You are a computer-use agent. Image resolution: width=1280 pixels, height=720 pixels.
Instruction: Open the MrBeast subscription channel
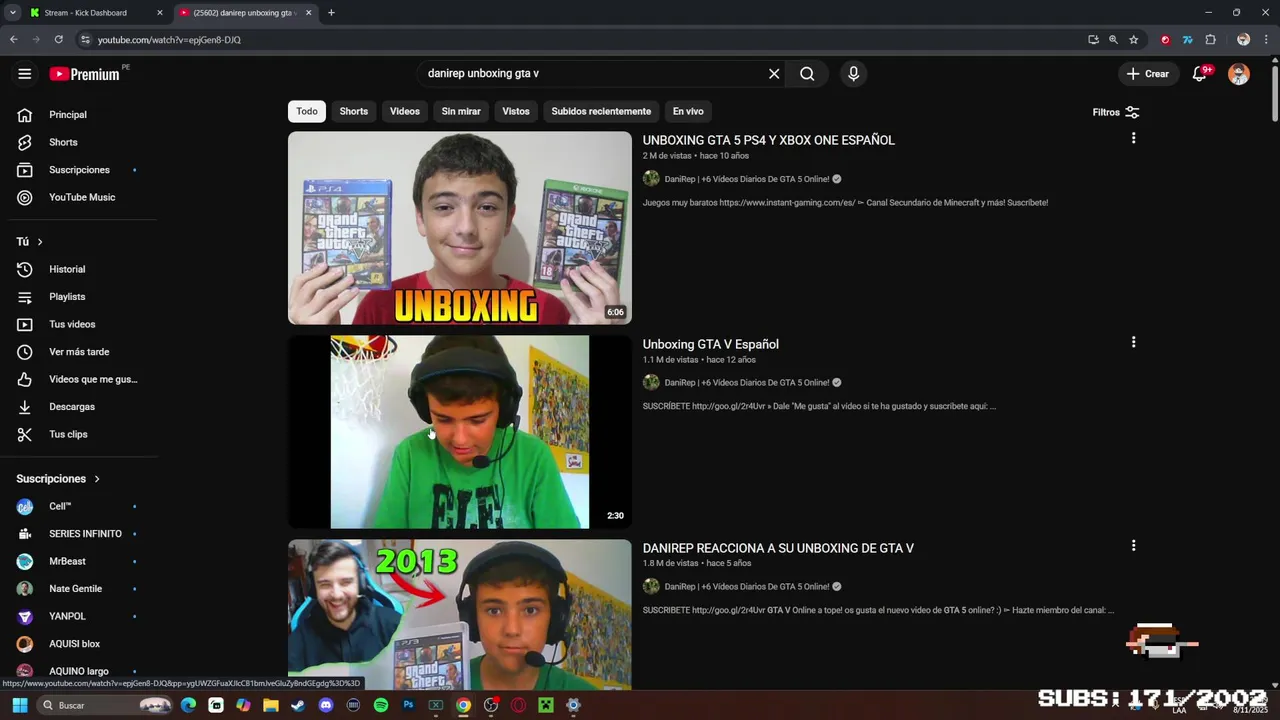[x=67, y=562]
